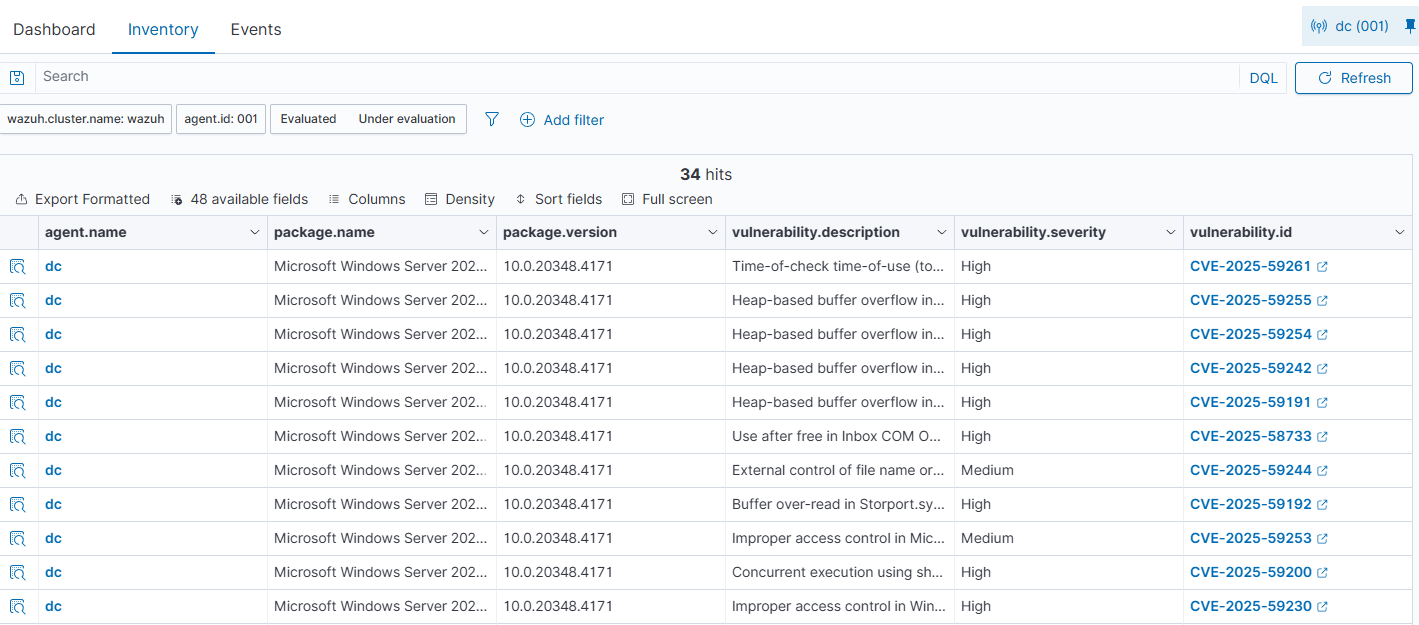Toggle the Under evaluation filter option
Viewport: 1419px width, 625px height.
pos(407,119)
